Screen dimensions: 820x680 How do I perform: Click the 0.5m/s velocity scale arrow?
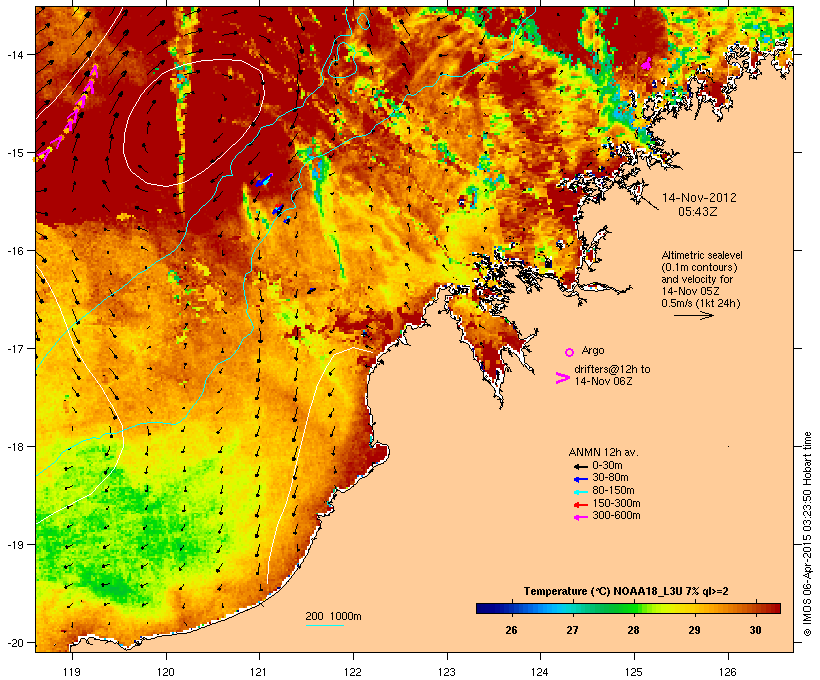pyautogui.click(x=693, y=315)
